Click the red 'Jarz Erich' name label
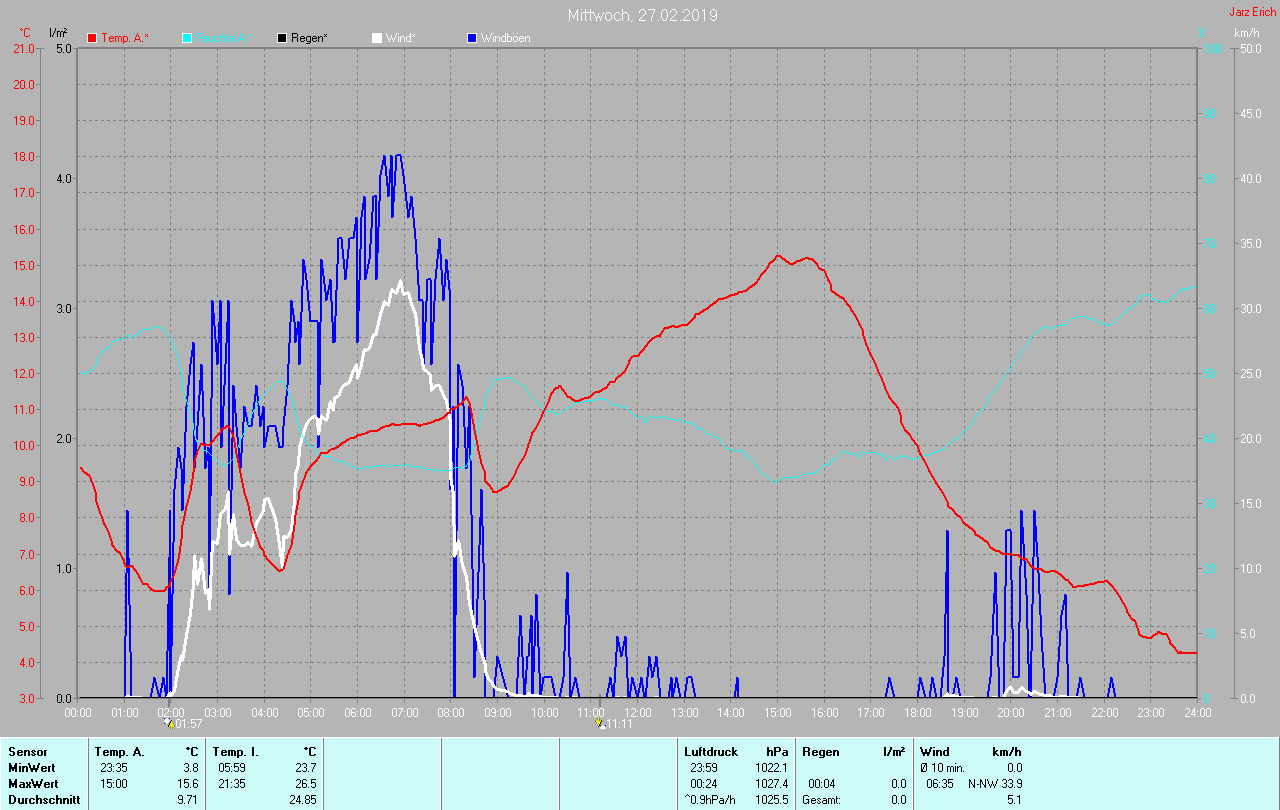This screenshot has height=810, width=1280. (x=1252, y=12)
